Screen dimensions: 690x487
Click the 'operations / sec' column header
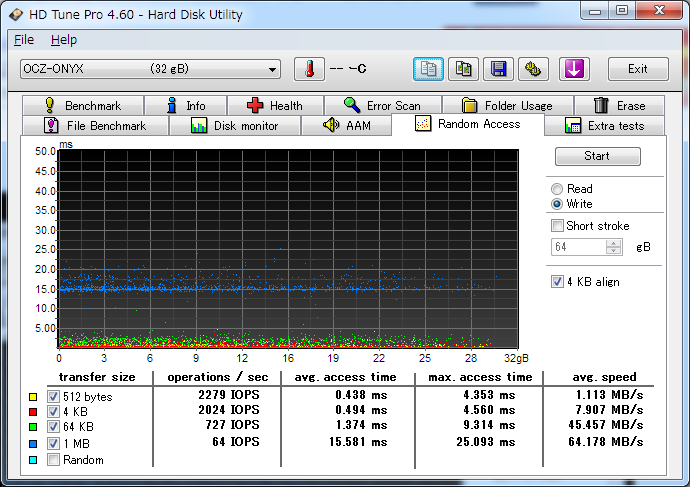coord(217,377)
